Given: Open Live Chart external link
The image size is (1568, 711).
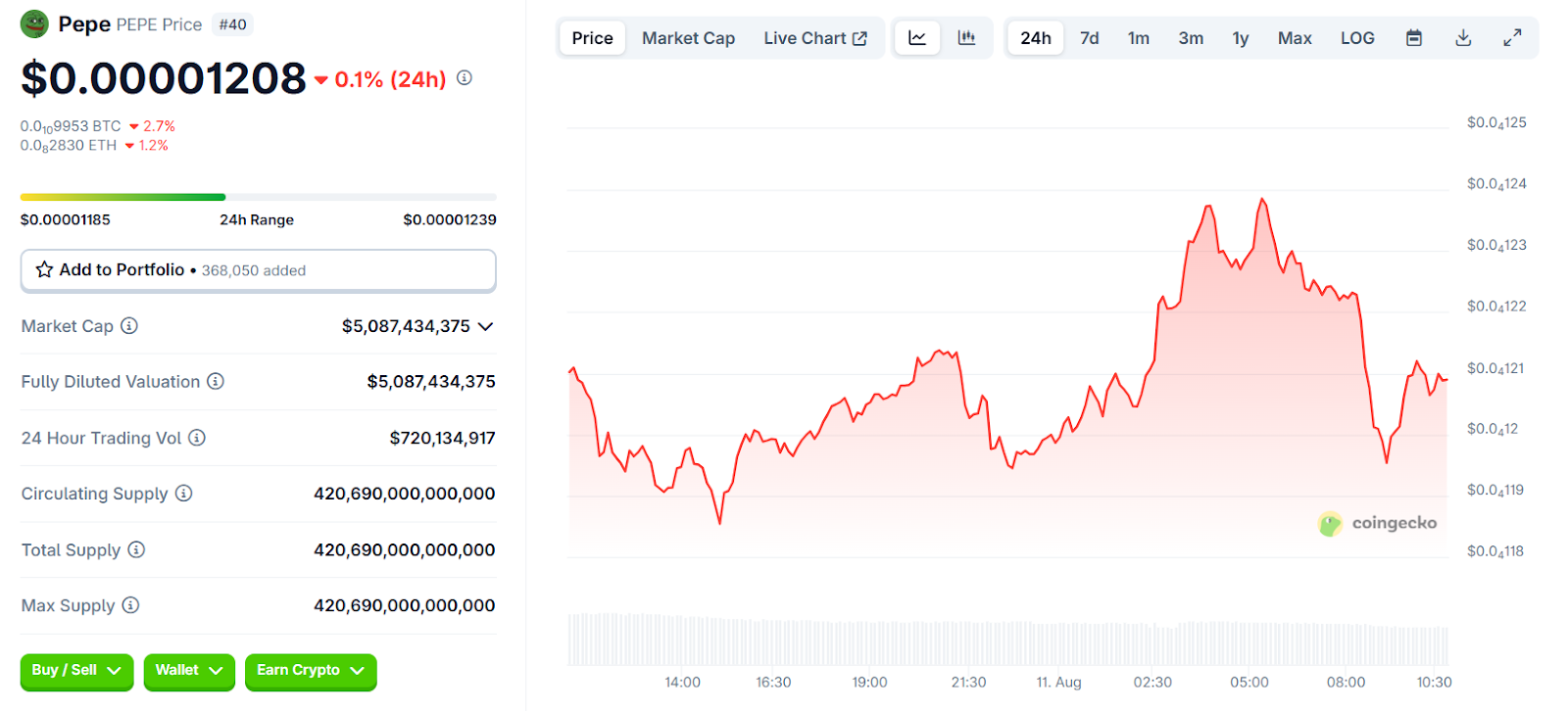Looking at the screenshot, I should click(814, 38).
